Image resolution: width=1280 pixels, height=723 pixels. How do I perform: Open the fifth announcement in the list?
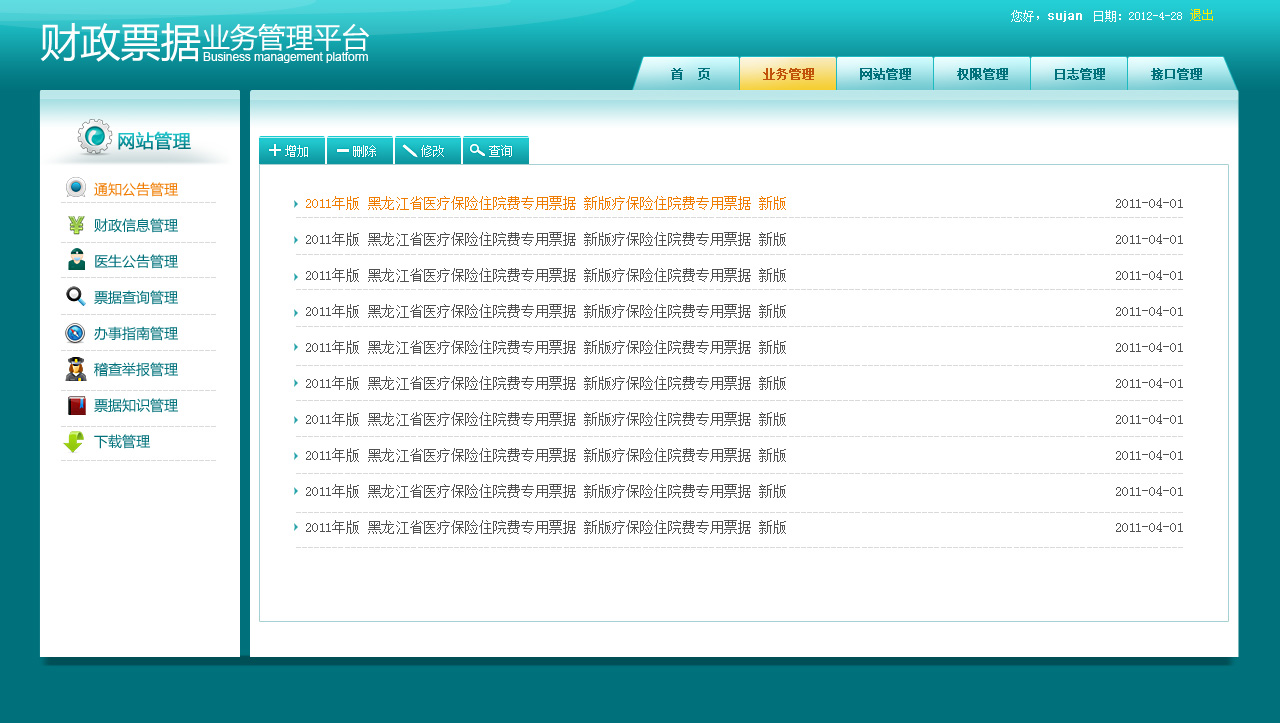[546, 347]
